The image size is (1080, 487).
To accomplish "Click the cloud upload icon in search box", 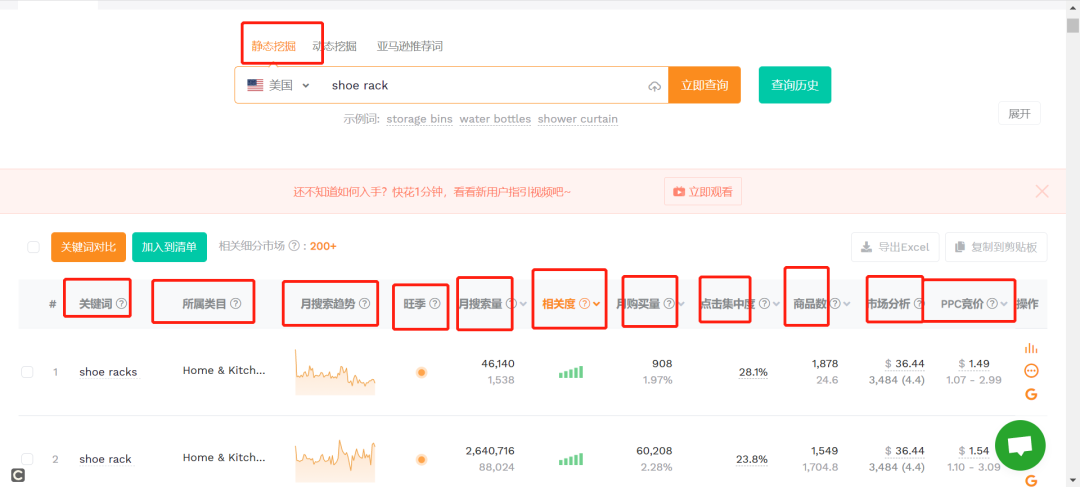I will coord(654,86).
